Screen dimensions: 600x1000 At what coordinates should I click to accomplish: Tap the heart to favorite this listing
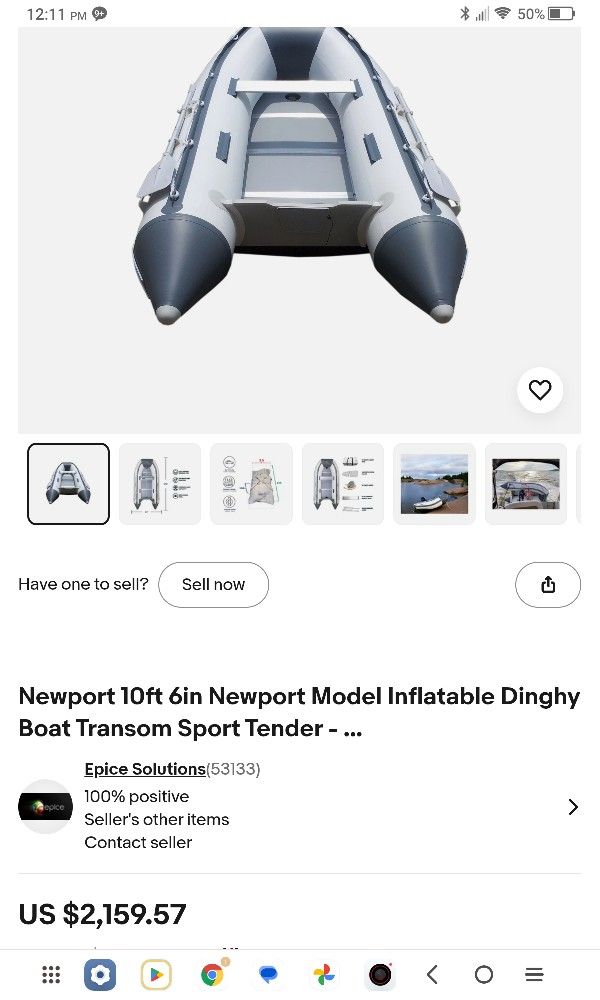[x=540, y=390]
